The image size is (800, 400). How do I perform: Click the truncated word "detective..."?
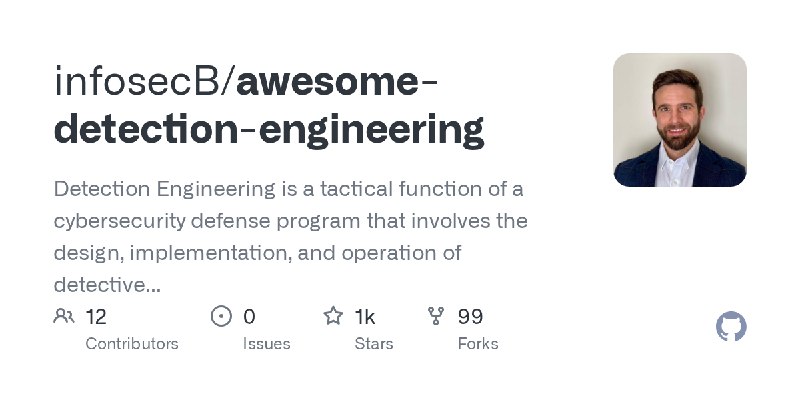[107, 285]
